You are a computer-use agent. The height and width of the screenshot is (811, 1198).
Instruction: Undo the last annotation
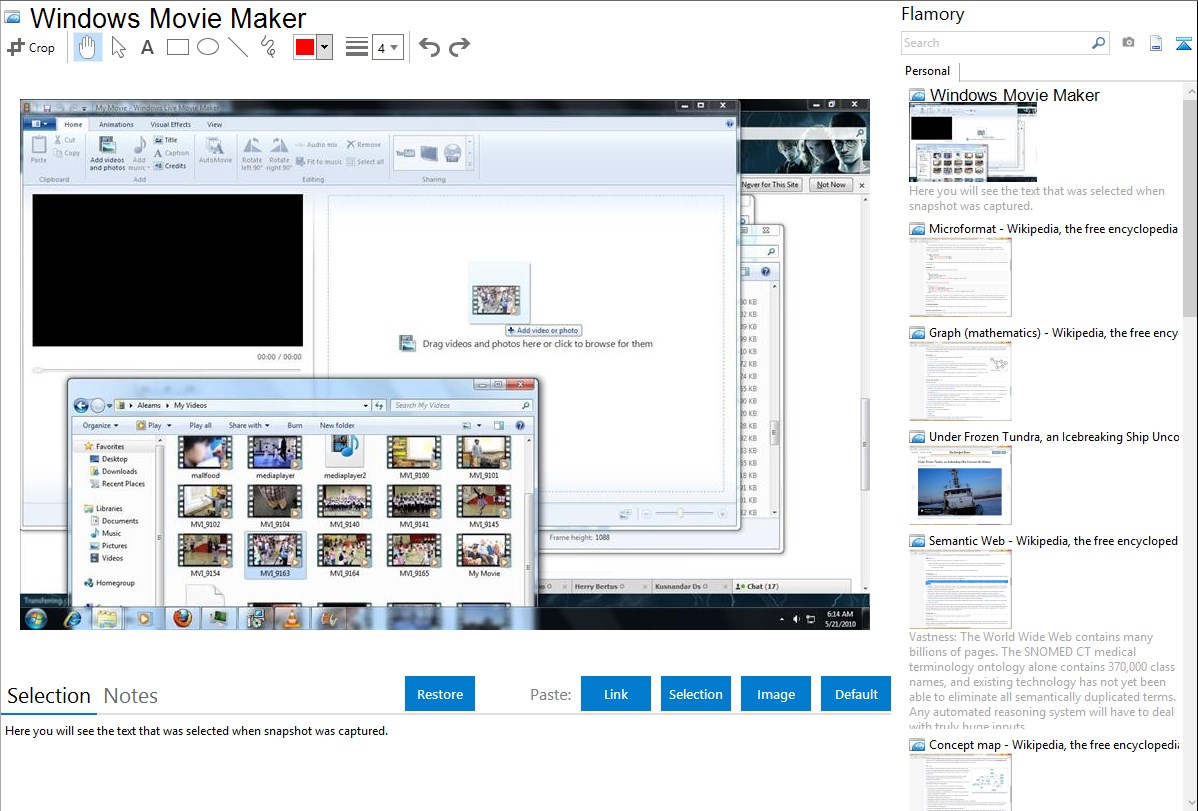[x=429, y=47]
